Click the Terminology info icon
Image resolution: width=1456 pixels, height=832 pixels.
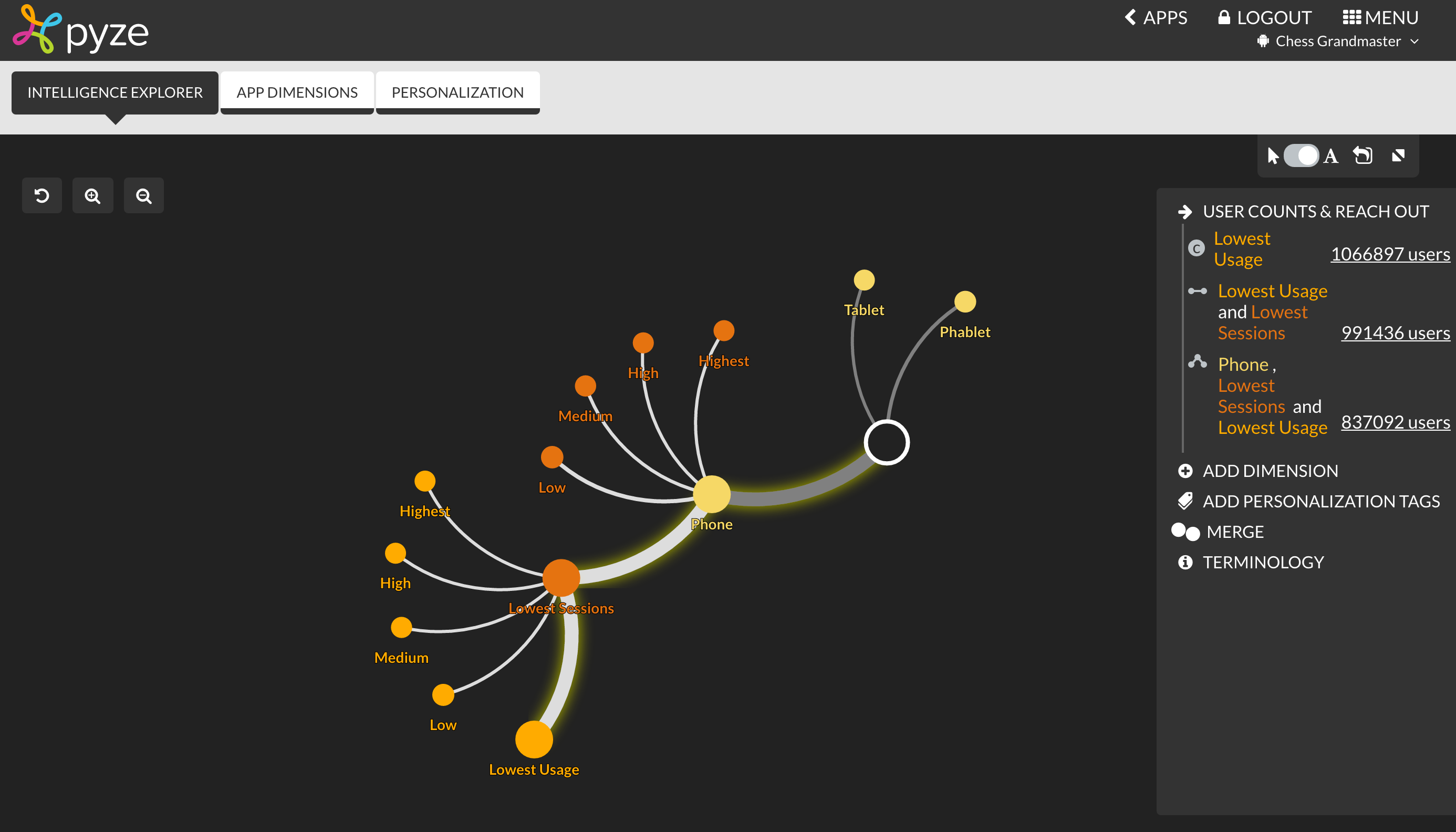coord(1185,563)
